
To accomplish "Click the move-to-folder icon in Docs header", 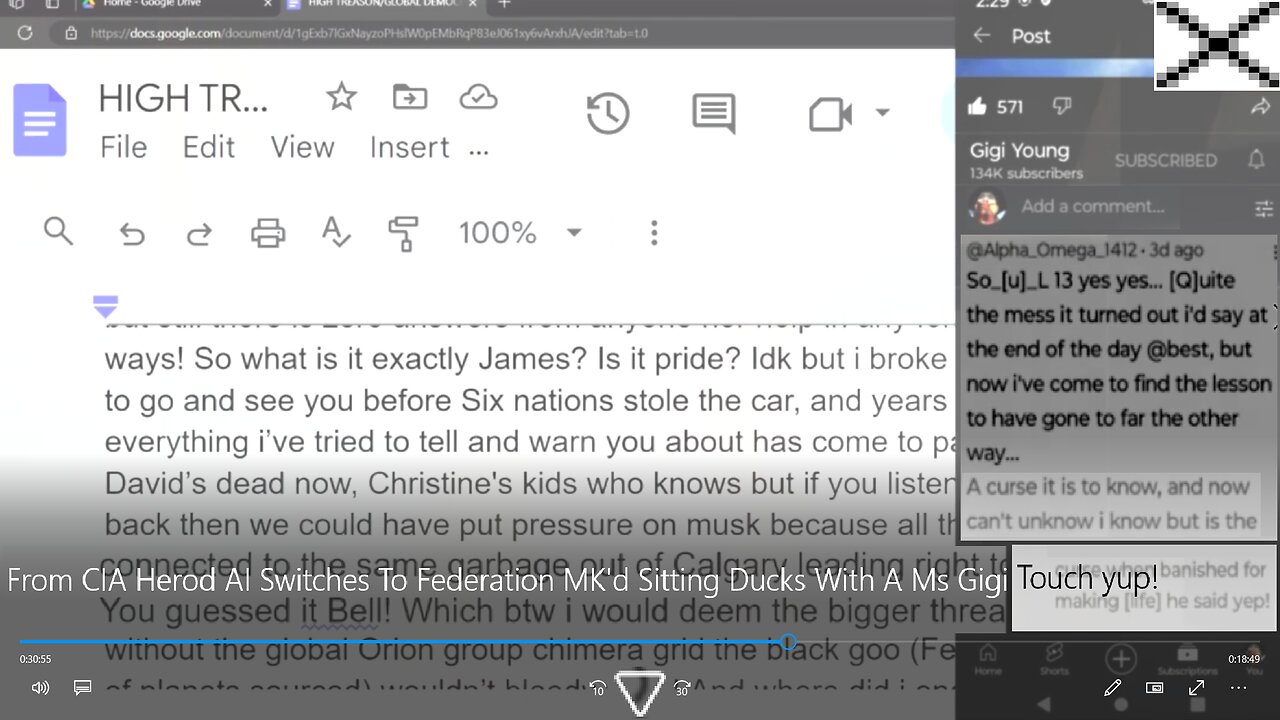I will pyautogui.click(x=410, y=97).
